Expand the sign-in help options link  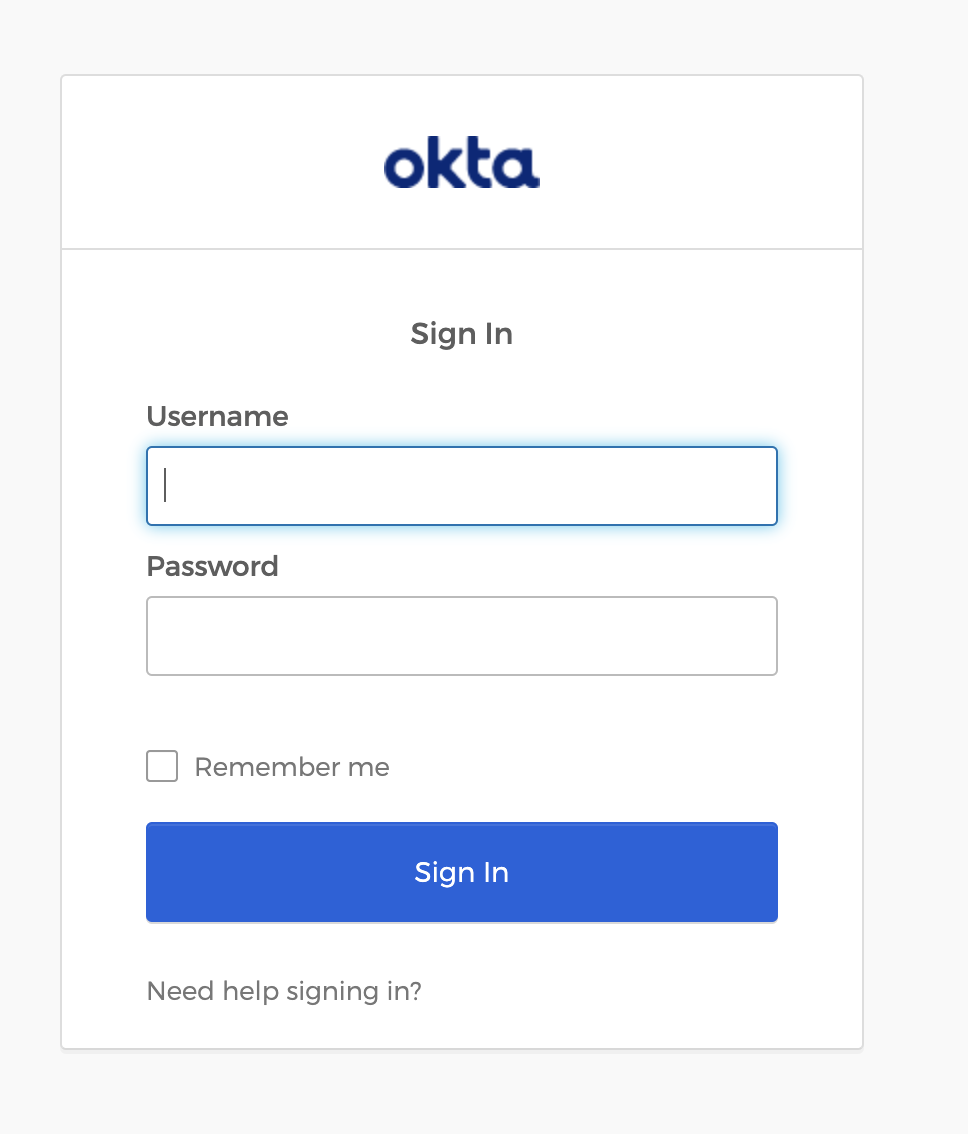coord(284,991)
